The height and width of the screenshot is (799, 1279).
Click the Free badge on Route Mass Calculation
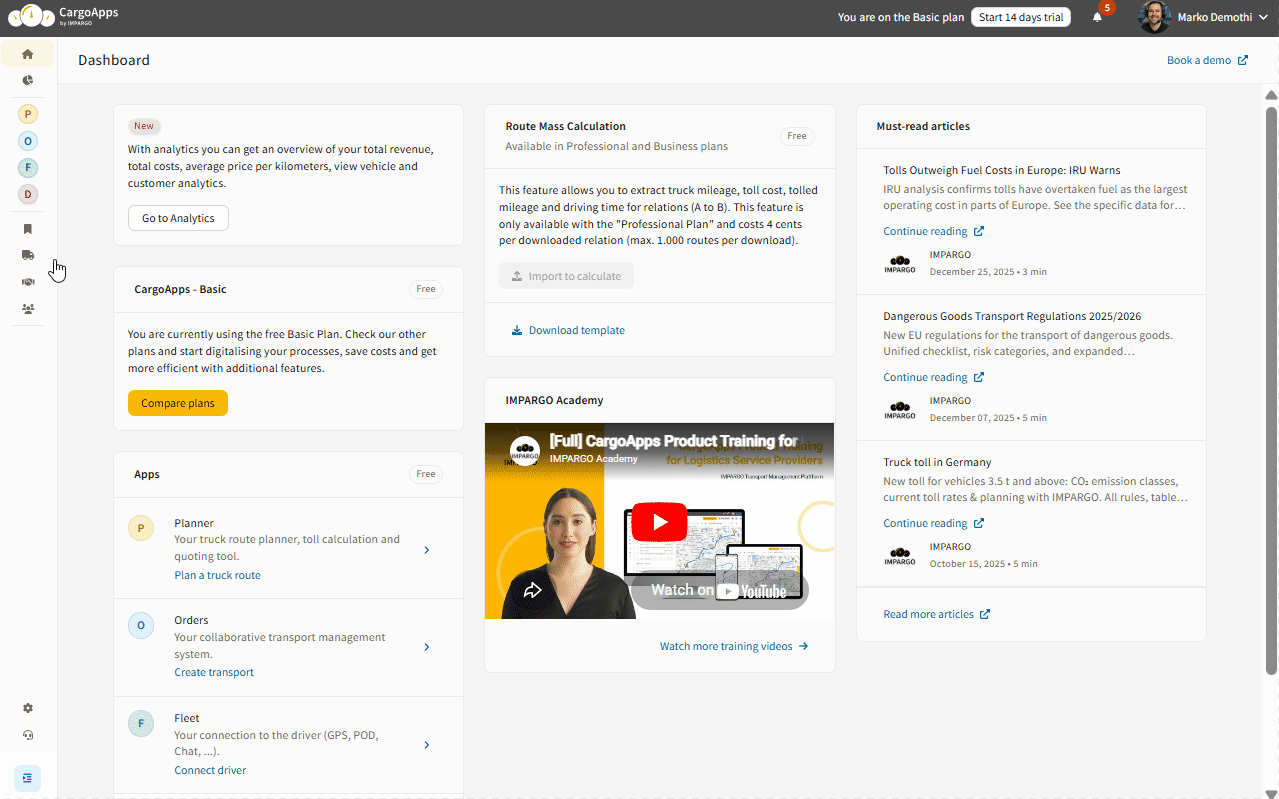pyautogui.click(x=797, y=136)
